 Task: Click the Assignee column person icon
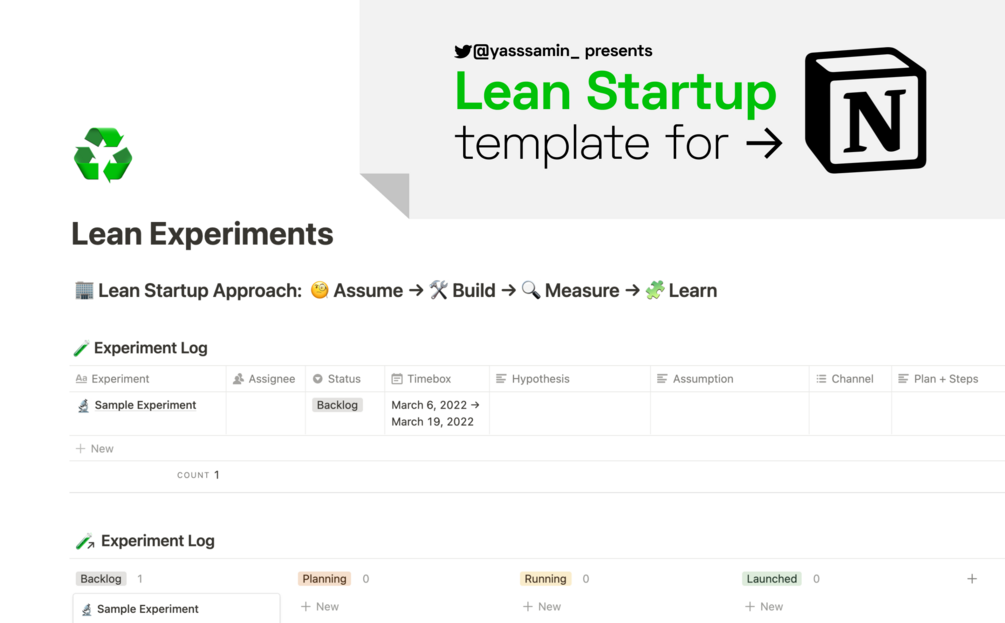tap(238, 379)
